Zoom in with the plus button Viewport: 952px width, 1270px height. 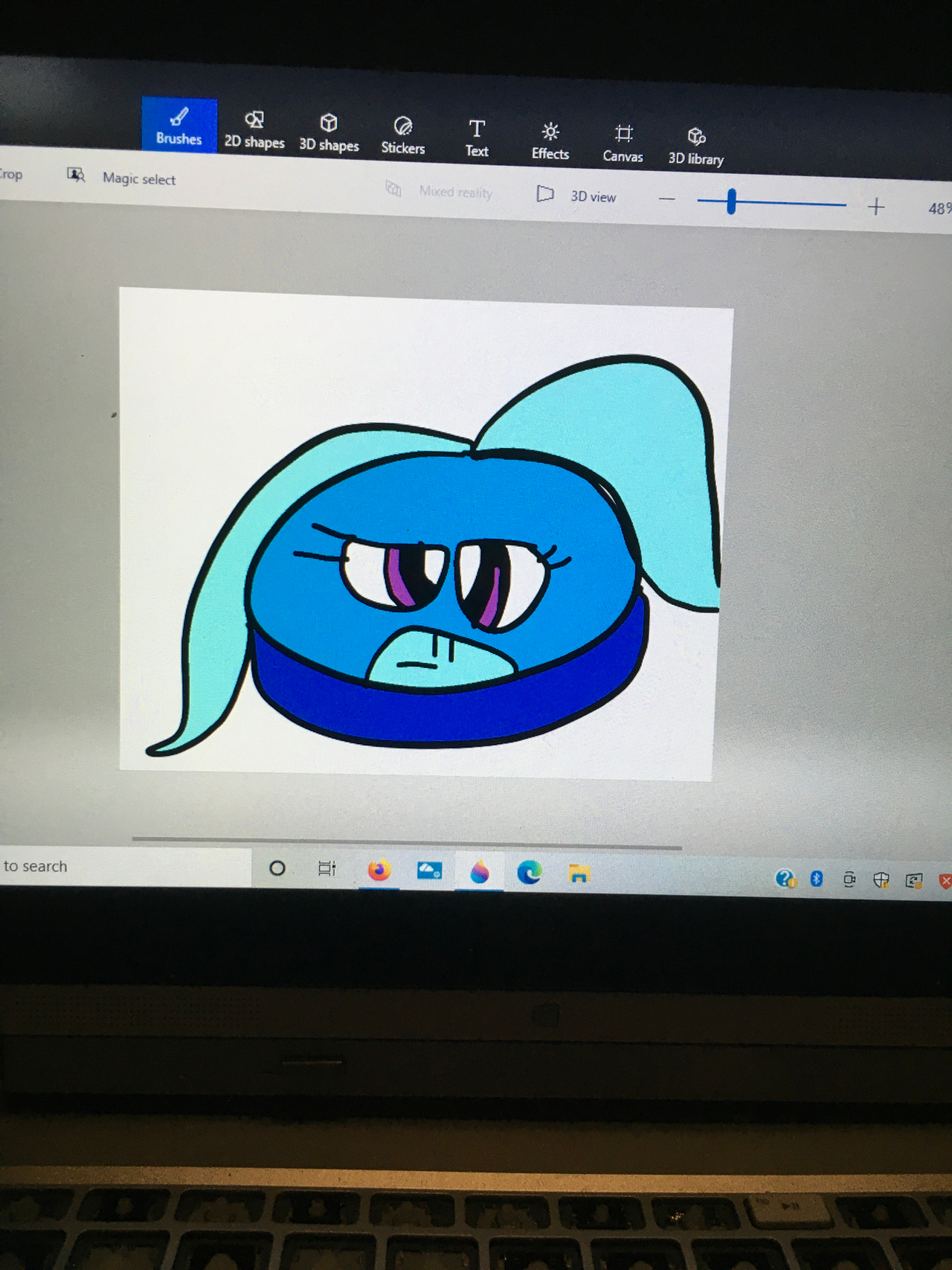point(876,207)
